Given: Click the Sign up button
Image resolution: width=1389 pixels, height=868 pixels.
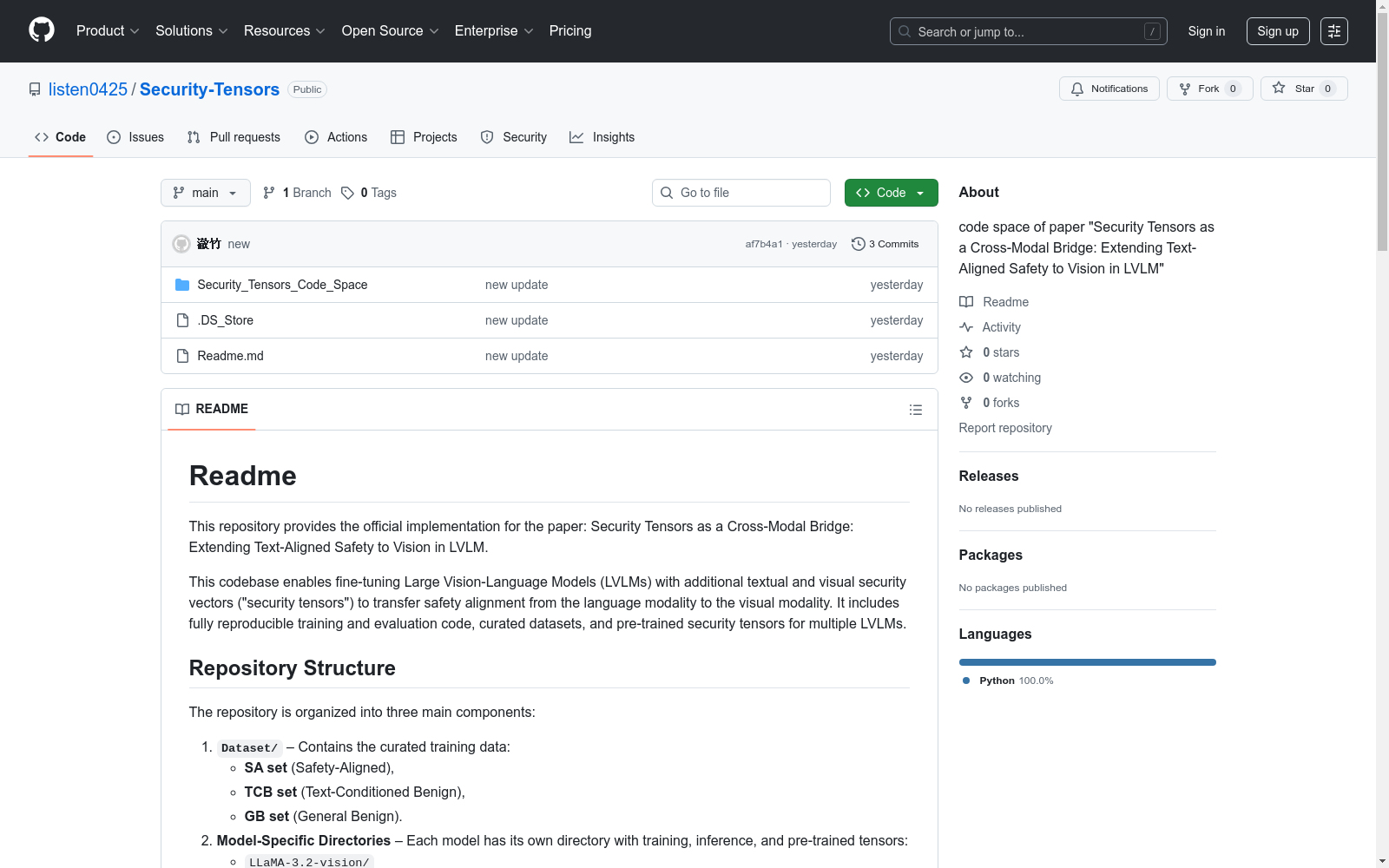Looking at the screenshot, I should point(1278,31).
